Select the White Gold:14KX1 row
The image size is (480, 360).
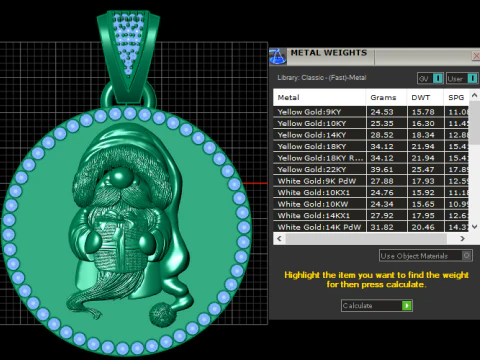tap(371, 215)
